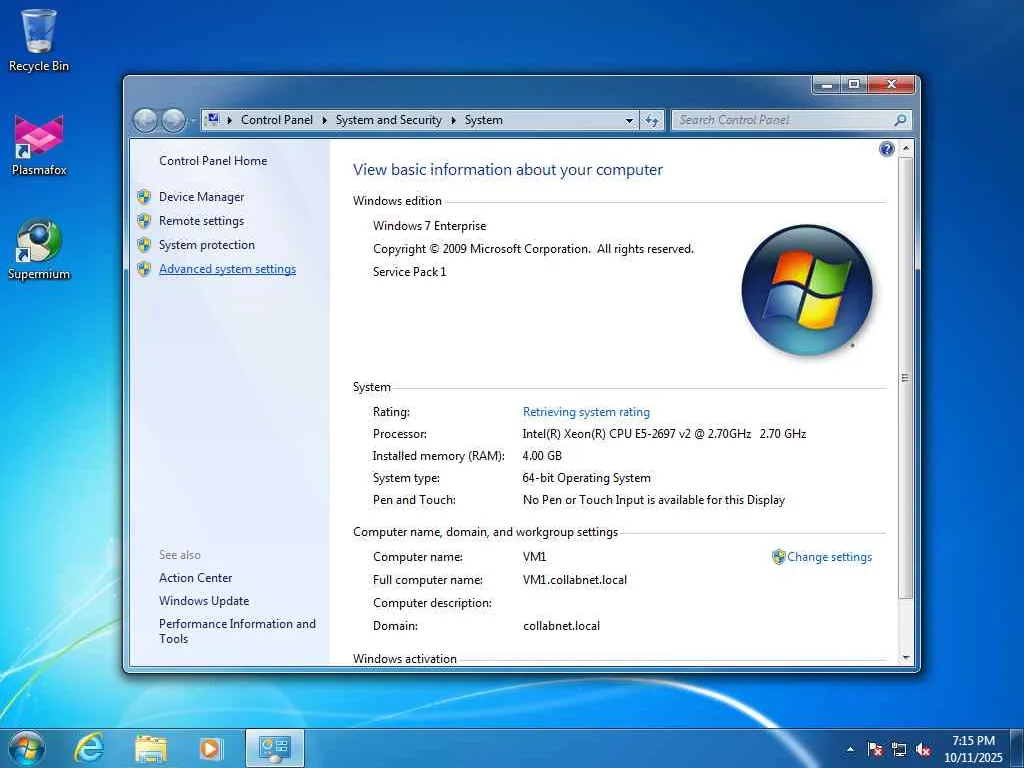Click the Back navigation arrow button
This screenshot has height=768, width=1024.
tap(145, 120)
